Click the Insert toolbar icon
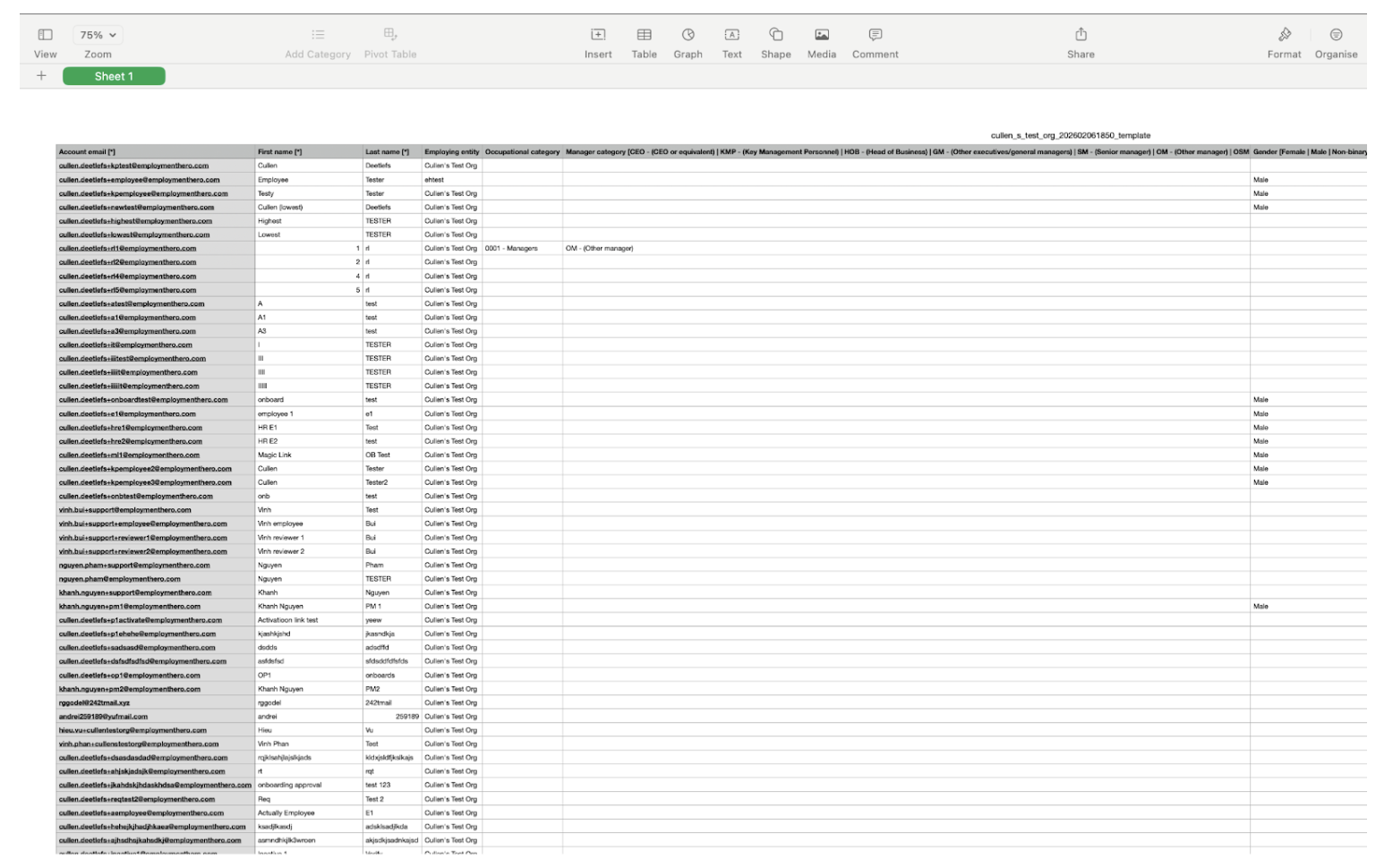This screenshot has width=1393, height=868. pyautogui.click(x=598, y=35)
